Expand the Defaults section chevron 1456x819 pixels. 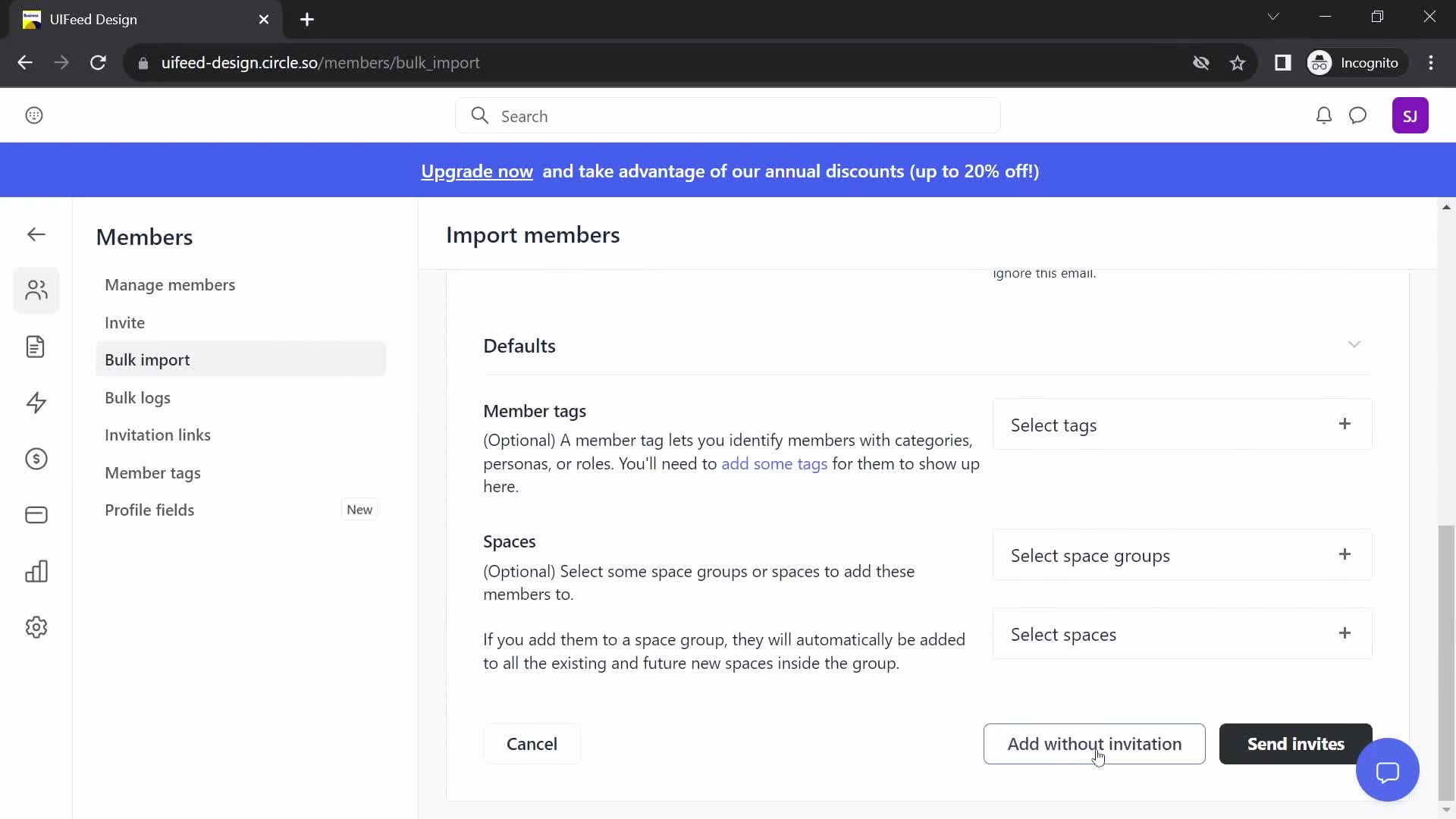click(1355, 344)
